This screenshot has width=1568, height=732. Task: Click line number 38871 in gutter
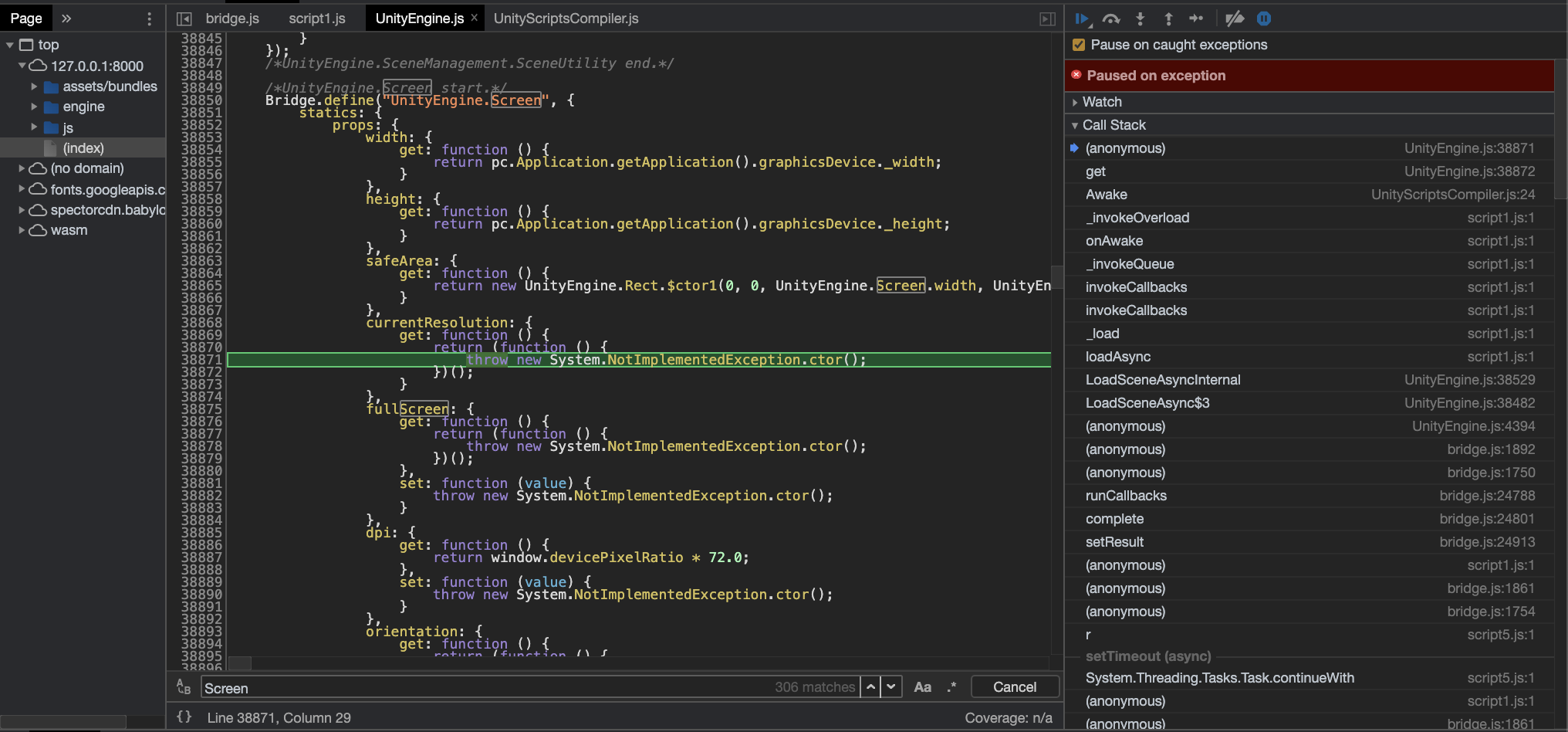[x=201, y=360]
